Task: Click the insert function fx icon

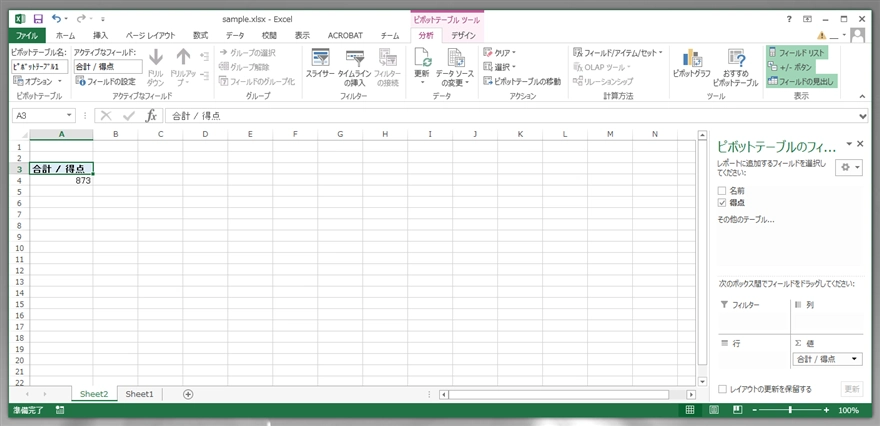Action: 151,116
